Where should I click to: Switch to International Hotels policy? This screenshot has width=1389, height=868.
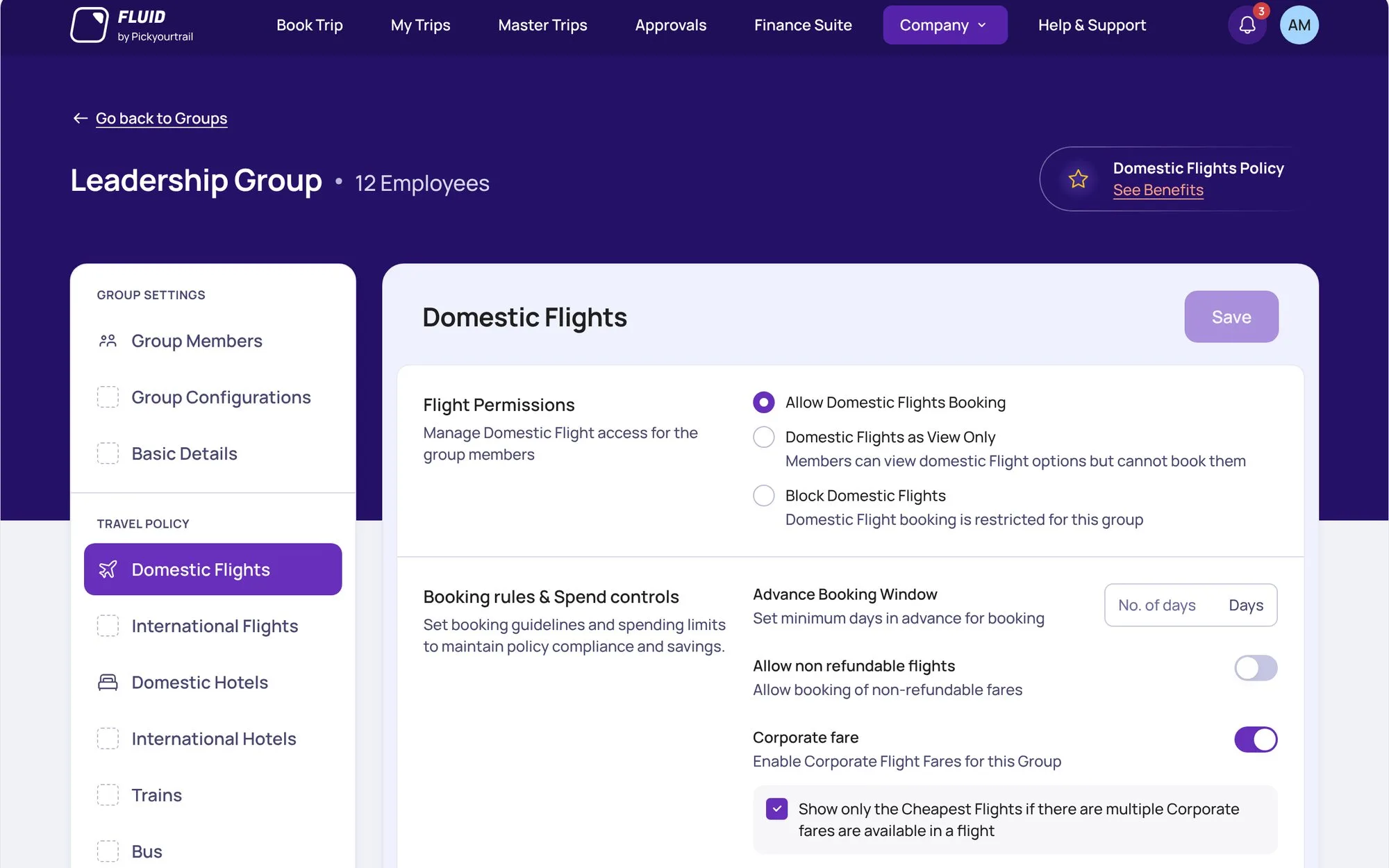click(213, 738)
